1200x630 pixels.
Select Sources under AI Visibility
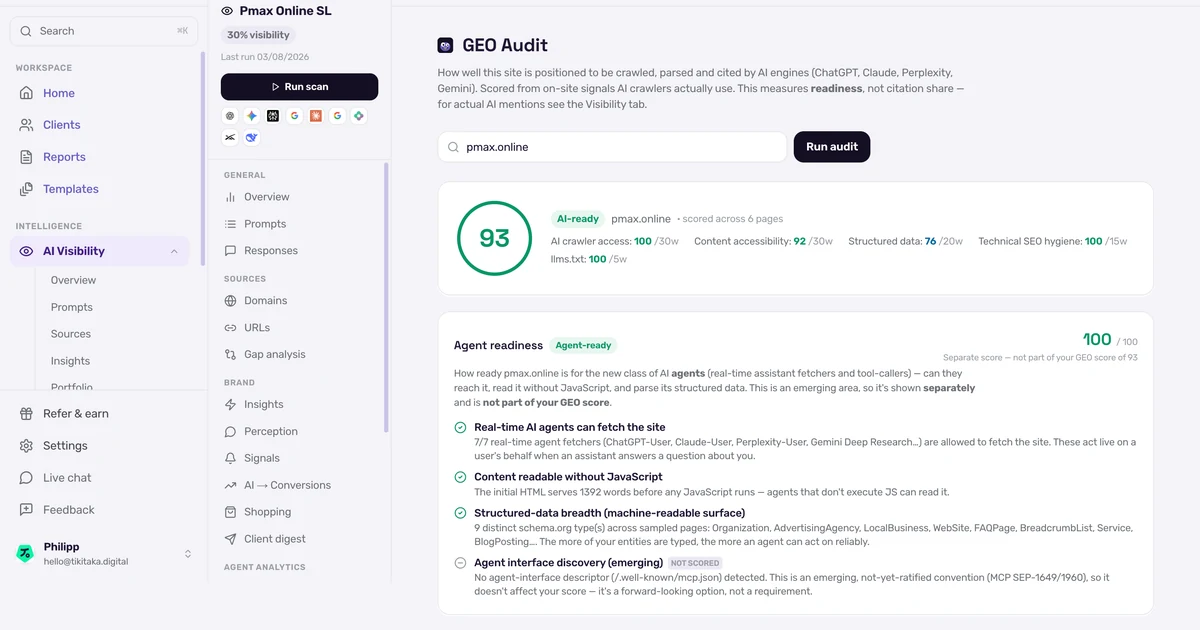point(71,334)
